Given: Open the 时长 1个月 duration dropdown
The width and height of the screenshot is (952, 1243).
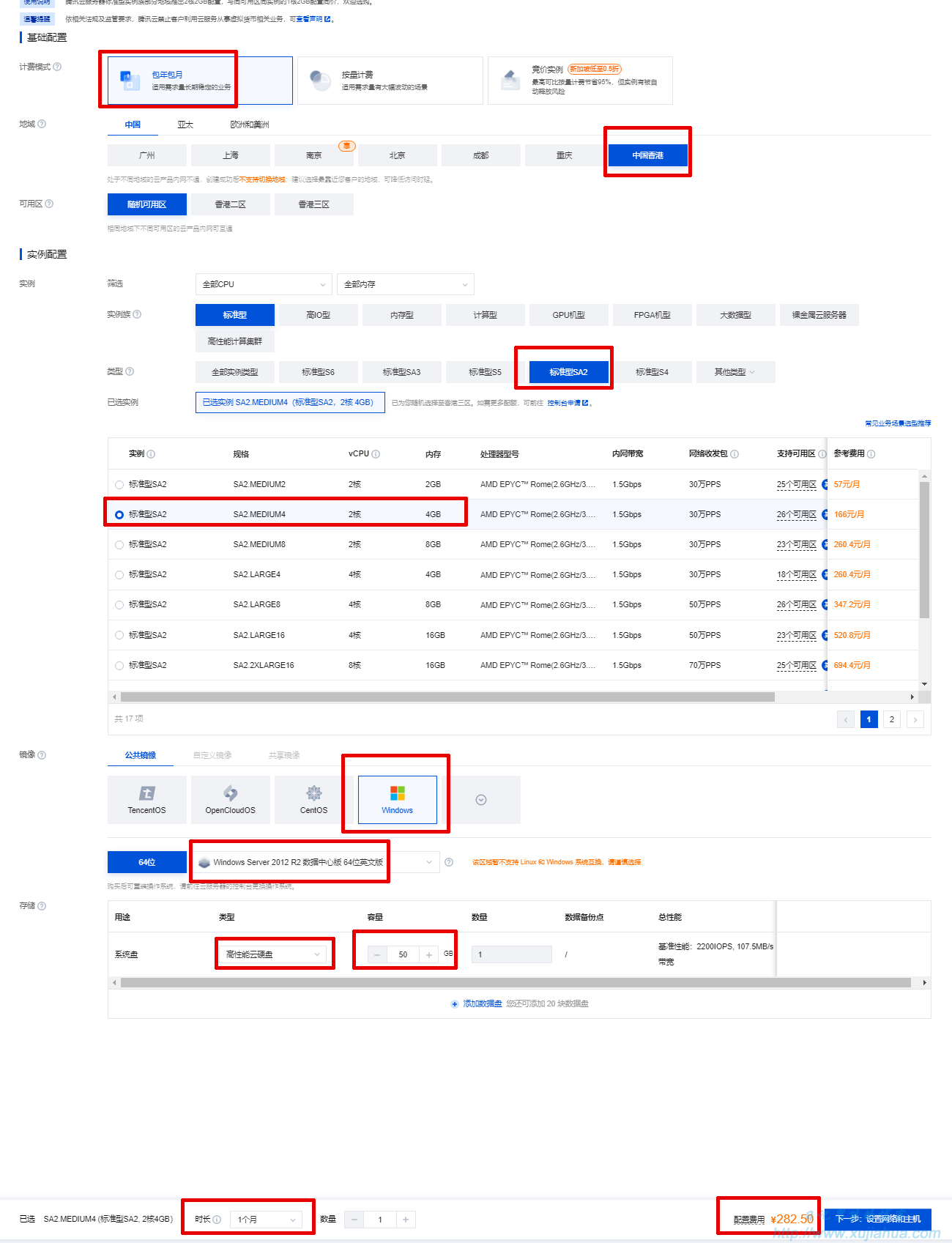Looking at the screenshot, I should 266,1220.
